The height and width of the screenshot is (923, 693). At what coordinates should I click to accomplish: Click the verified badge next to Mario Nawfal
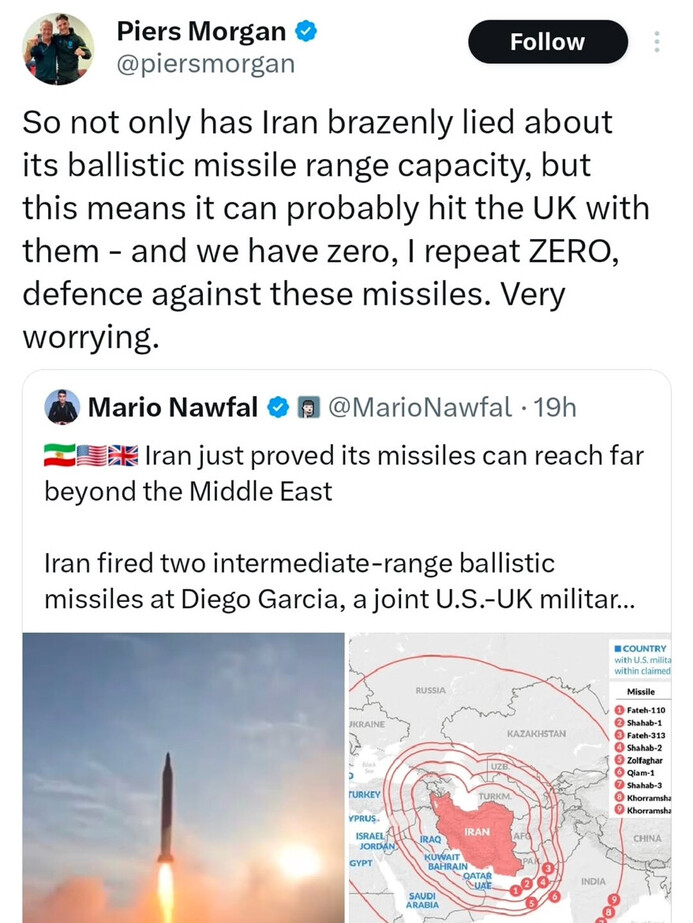click(x=280, y=408)
